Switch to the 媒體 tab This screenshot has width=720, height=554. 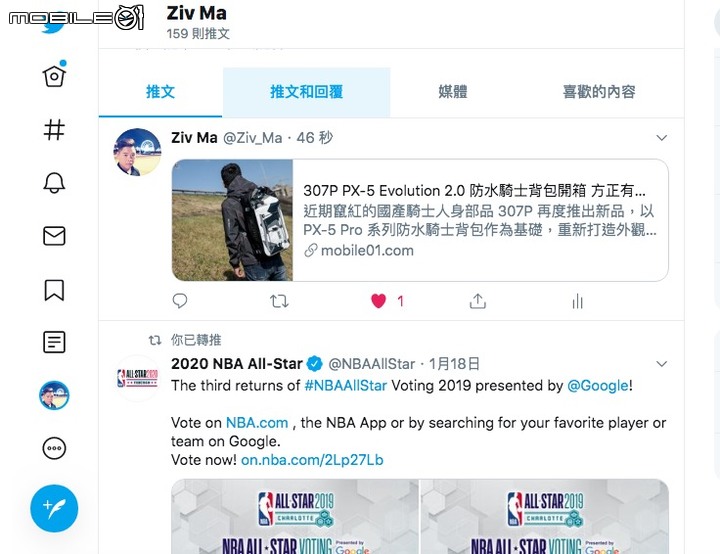tap(453, 92)
